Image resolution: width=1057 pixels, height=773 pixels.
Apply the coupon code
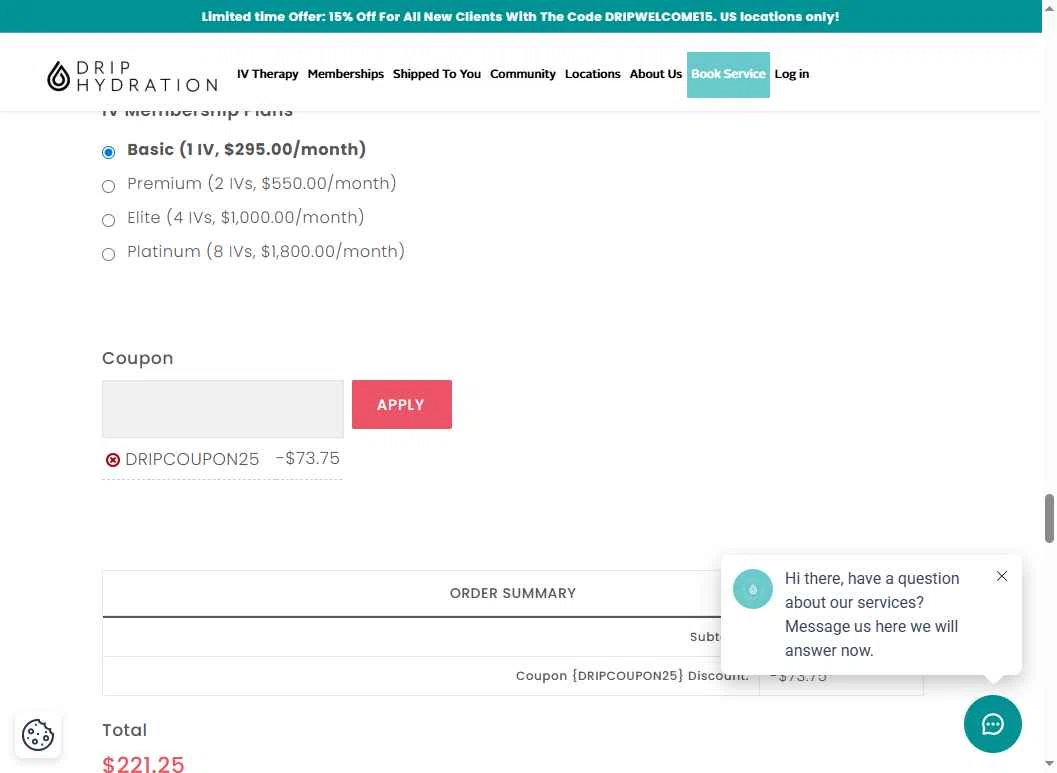click(402, 404)
